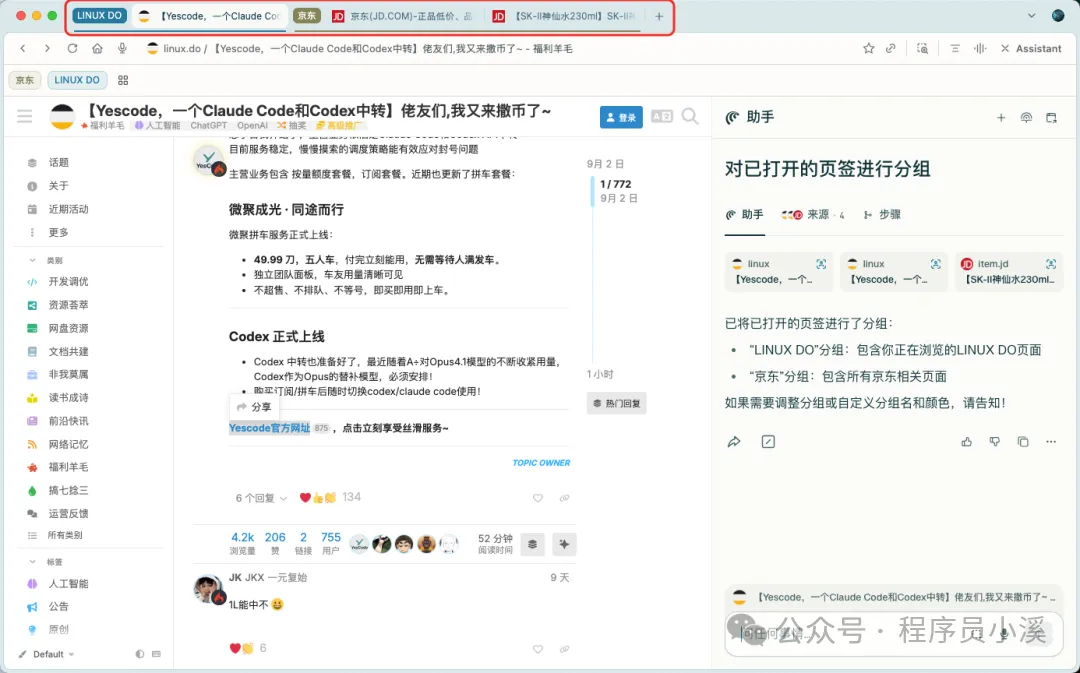Go back with the browser back arrow
This screenshot has width=1080, height=673.
coord(23,48)
